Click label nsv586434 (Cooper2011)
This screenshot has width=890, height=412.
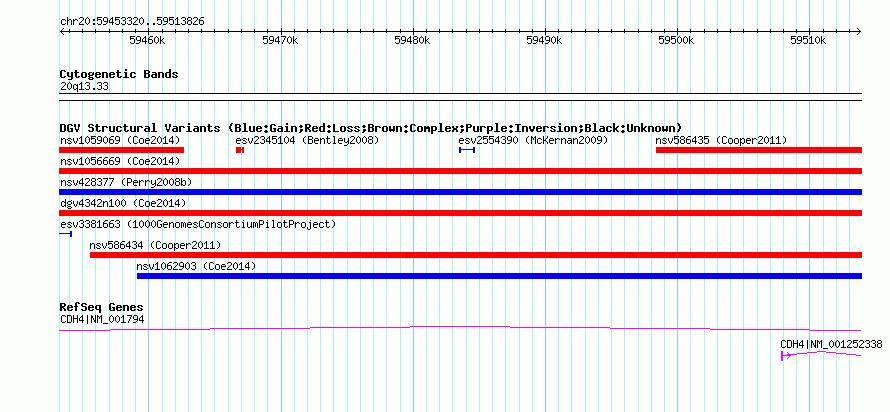point(155,245)
